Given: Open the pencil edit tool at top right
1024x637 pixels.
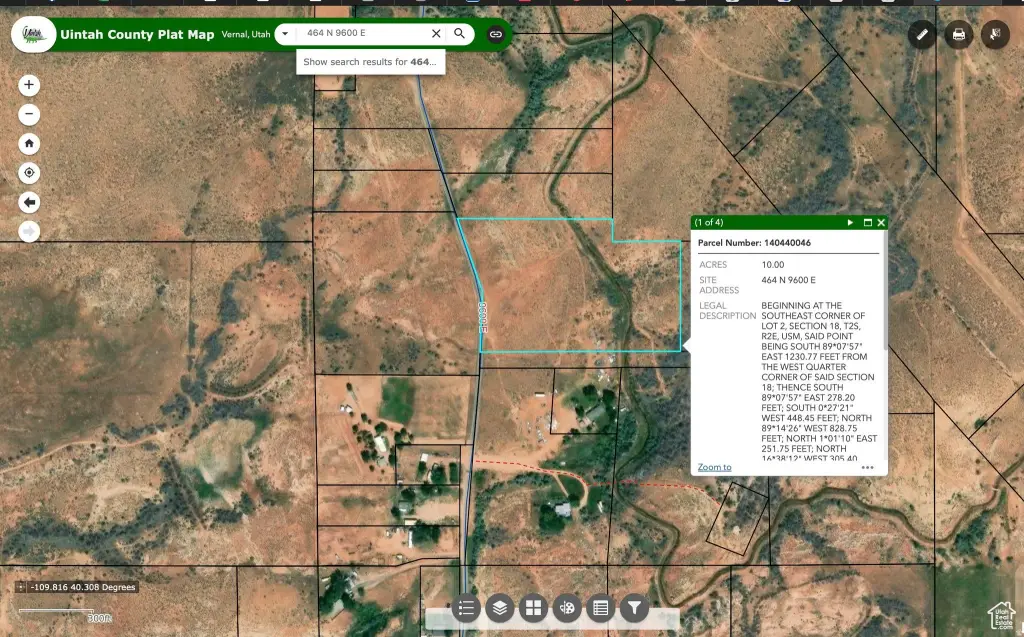Looking at the screenshot, I should (922, 35).
